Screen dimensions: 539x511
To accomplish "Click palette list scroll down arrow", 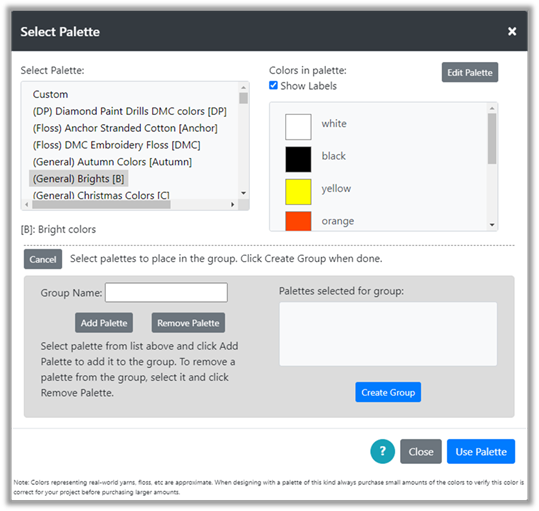I will tap(243, 193).
